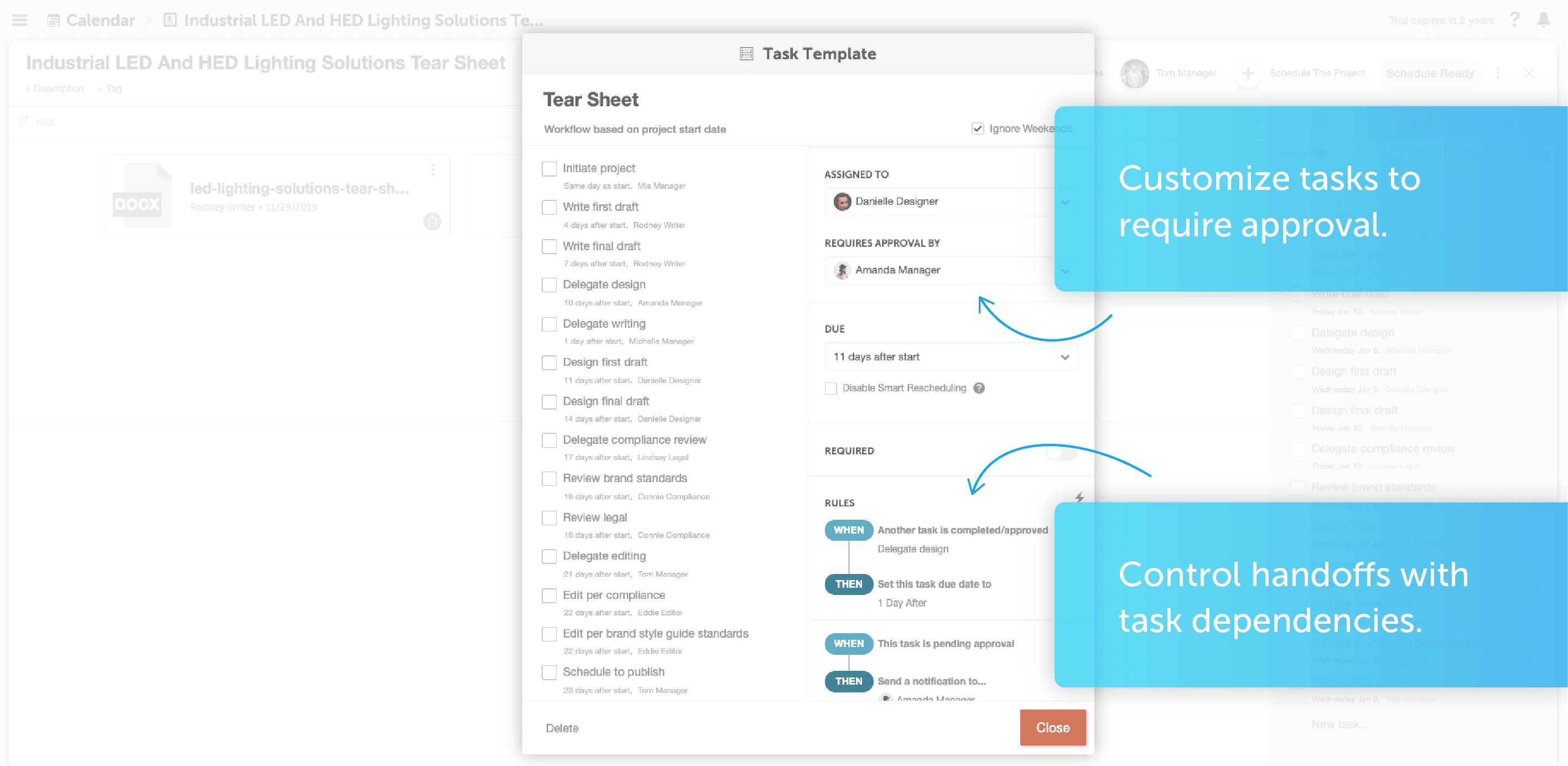Open the Due '11 days after start' dropdown
The width and height of the screenshot is (1568, 766).
951,357
